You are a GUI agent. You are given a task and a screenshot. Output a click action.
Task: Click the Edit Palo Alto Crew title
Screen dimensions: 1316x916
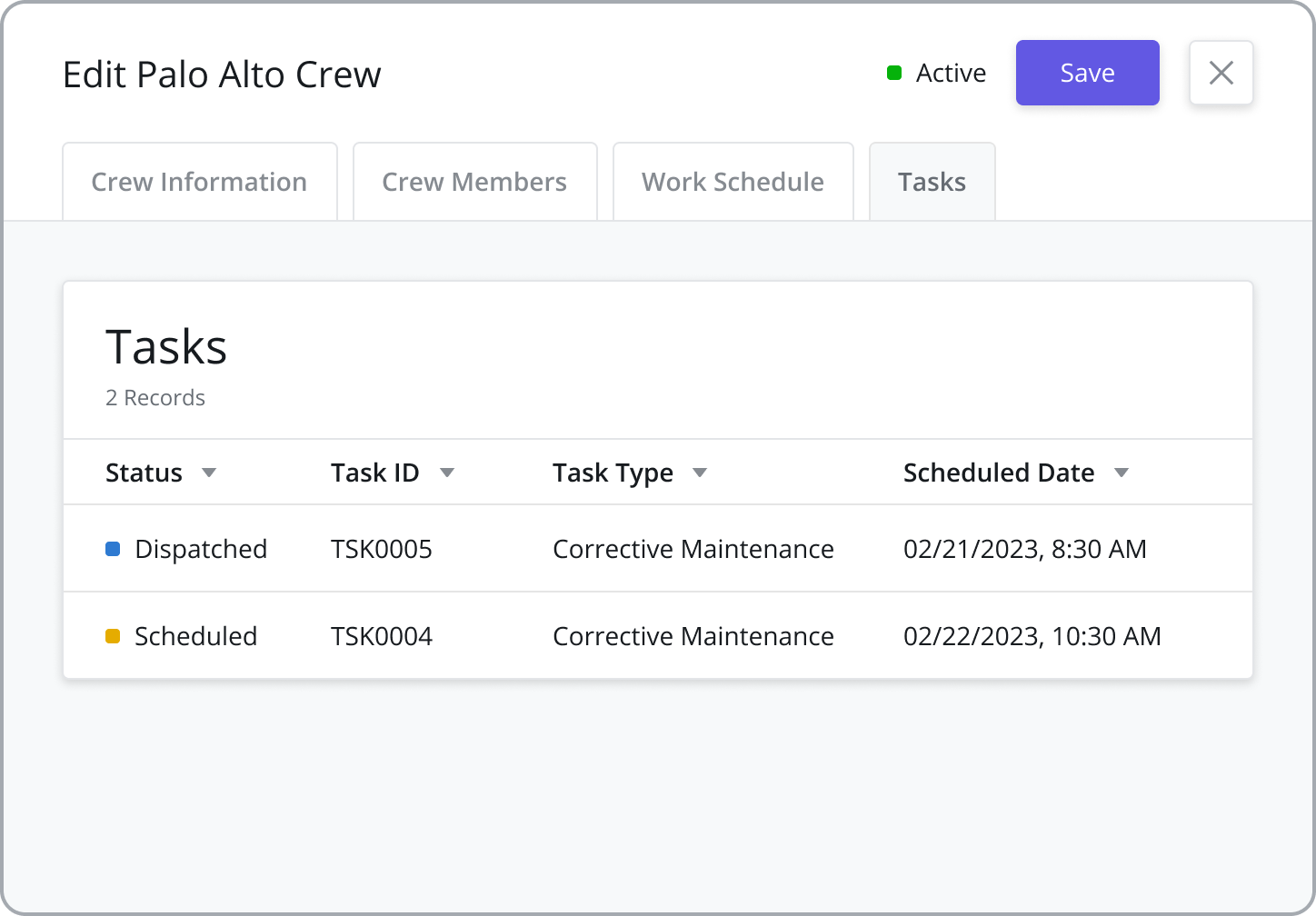[x=222, y=75]
